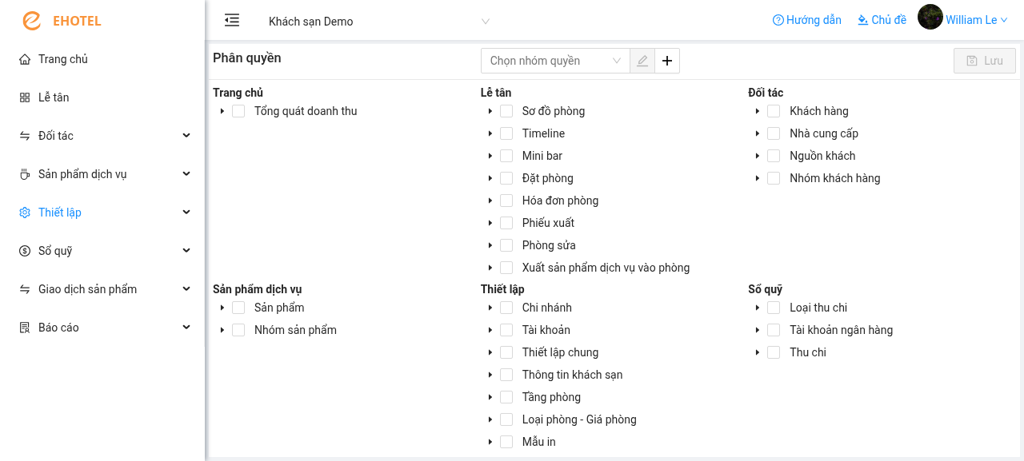This screenshot has width=1024, height=461.
Task: Expand the Đối tác sidebar submenu chevron
Action: pyautogui.click(x=187, y=136)
